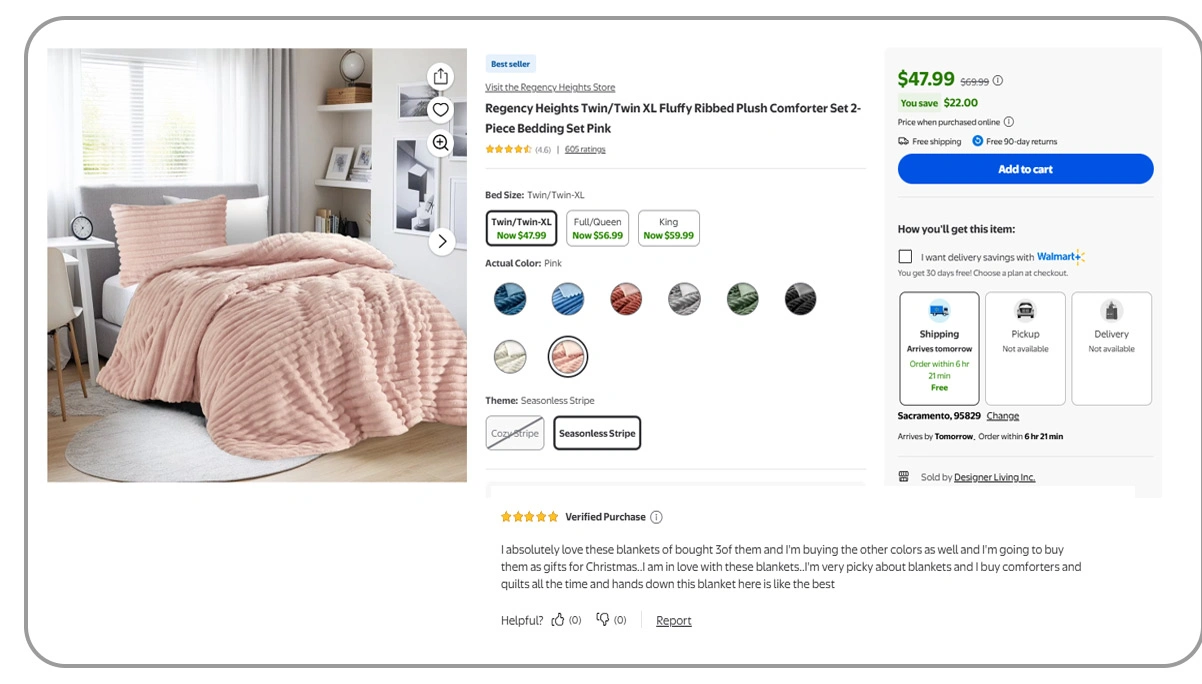Give the review a thumbs down

pyautogui.click(x=606, y=620)
